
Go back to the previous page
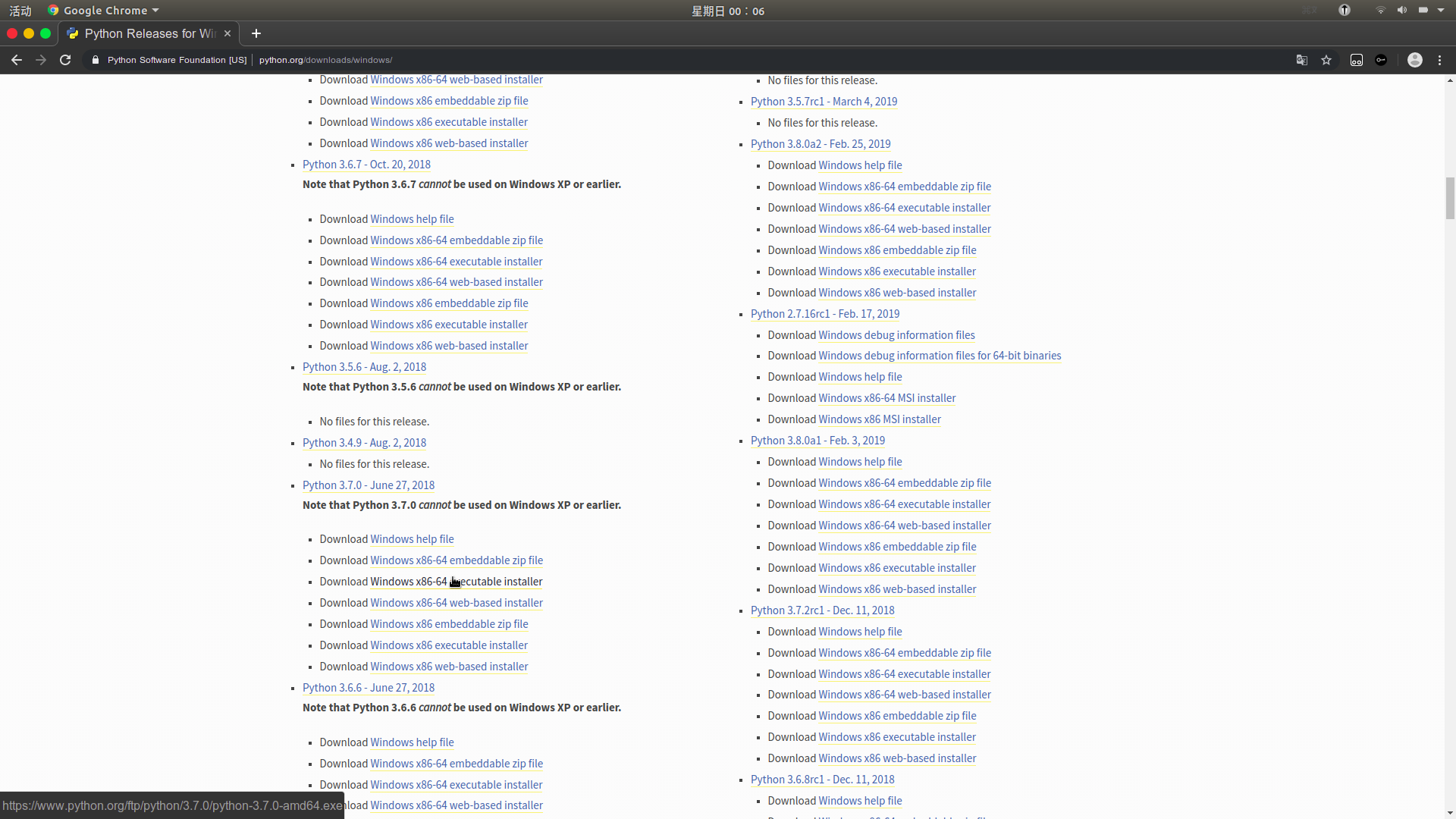(x=17, y=60)
